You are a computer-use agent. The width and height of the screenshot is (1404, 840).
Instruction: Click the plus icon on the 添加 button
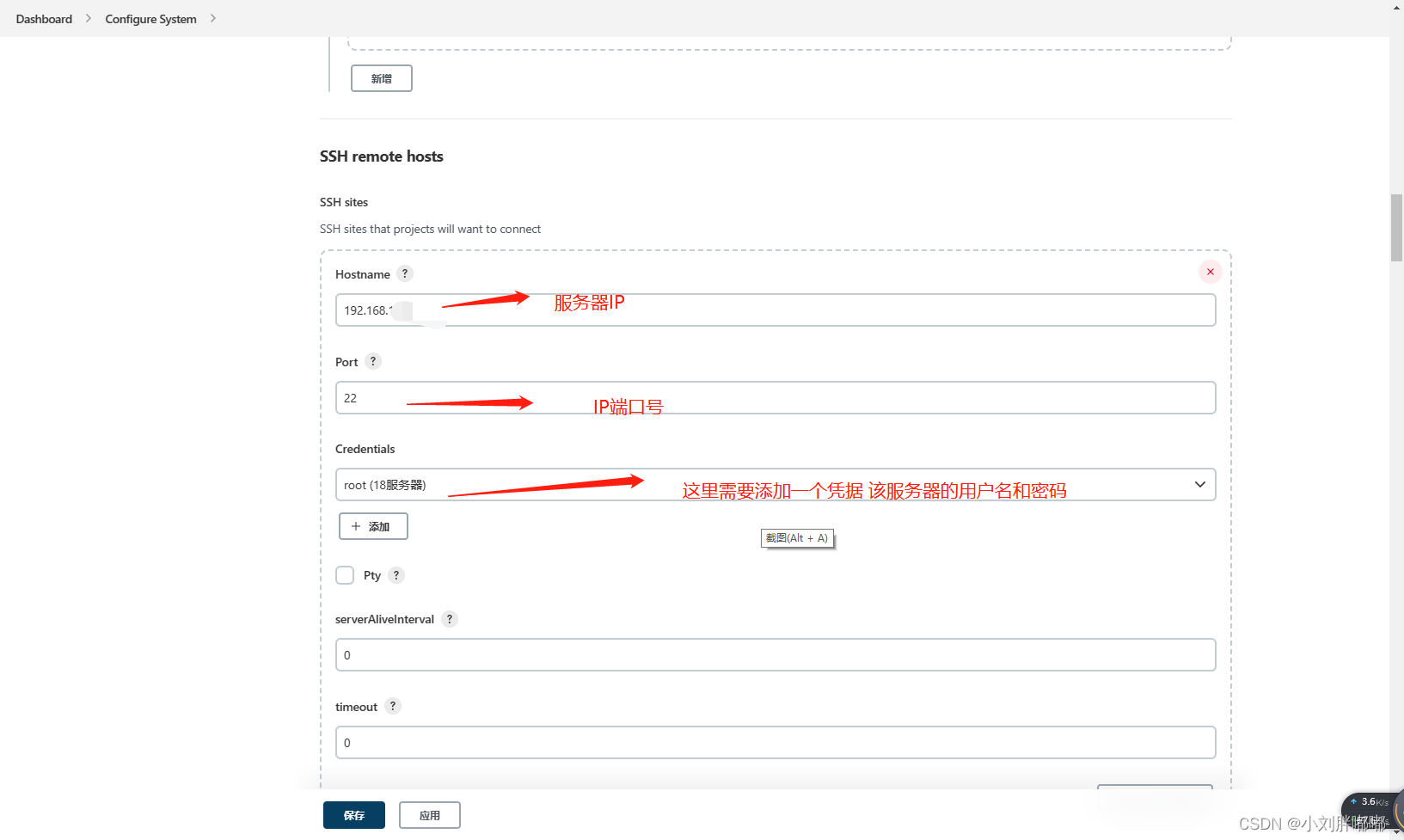tap(355, 525)
